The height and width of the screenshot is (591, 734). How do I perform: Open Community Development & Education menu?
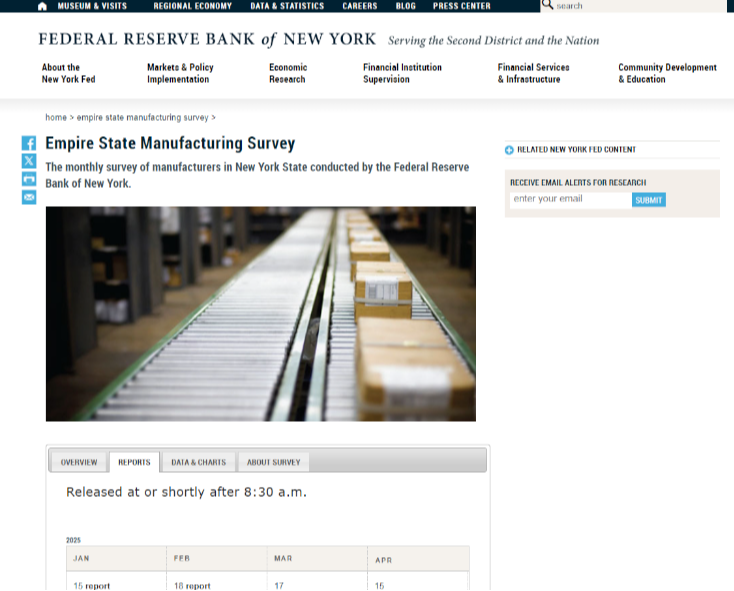[x=667, y=73]
